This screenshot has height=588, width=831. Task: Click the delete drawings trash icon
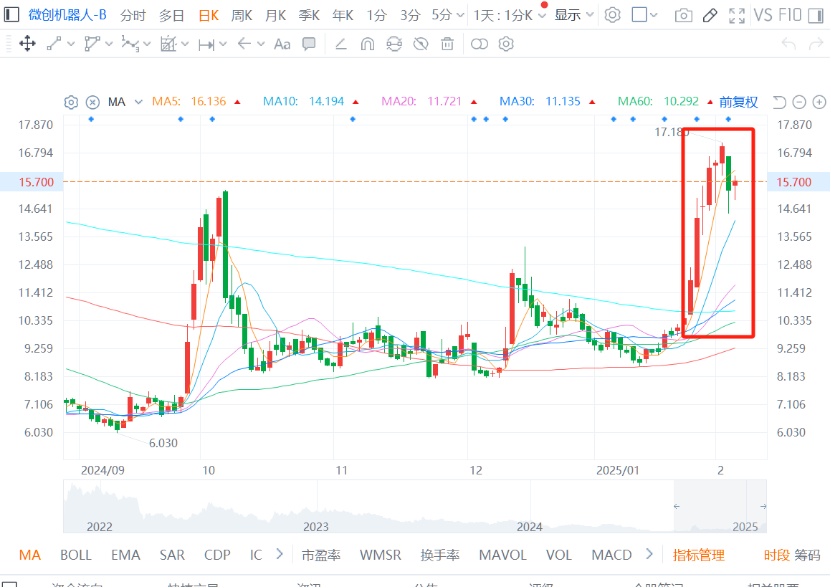click(447, 44)
